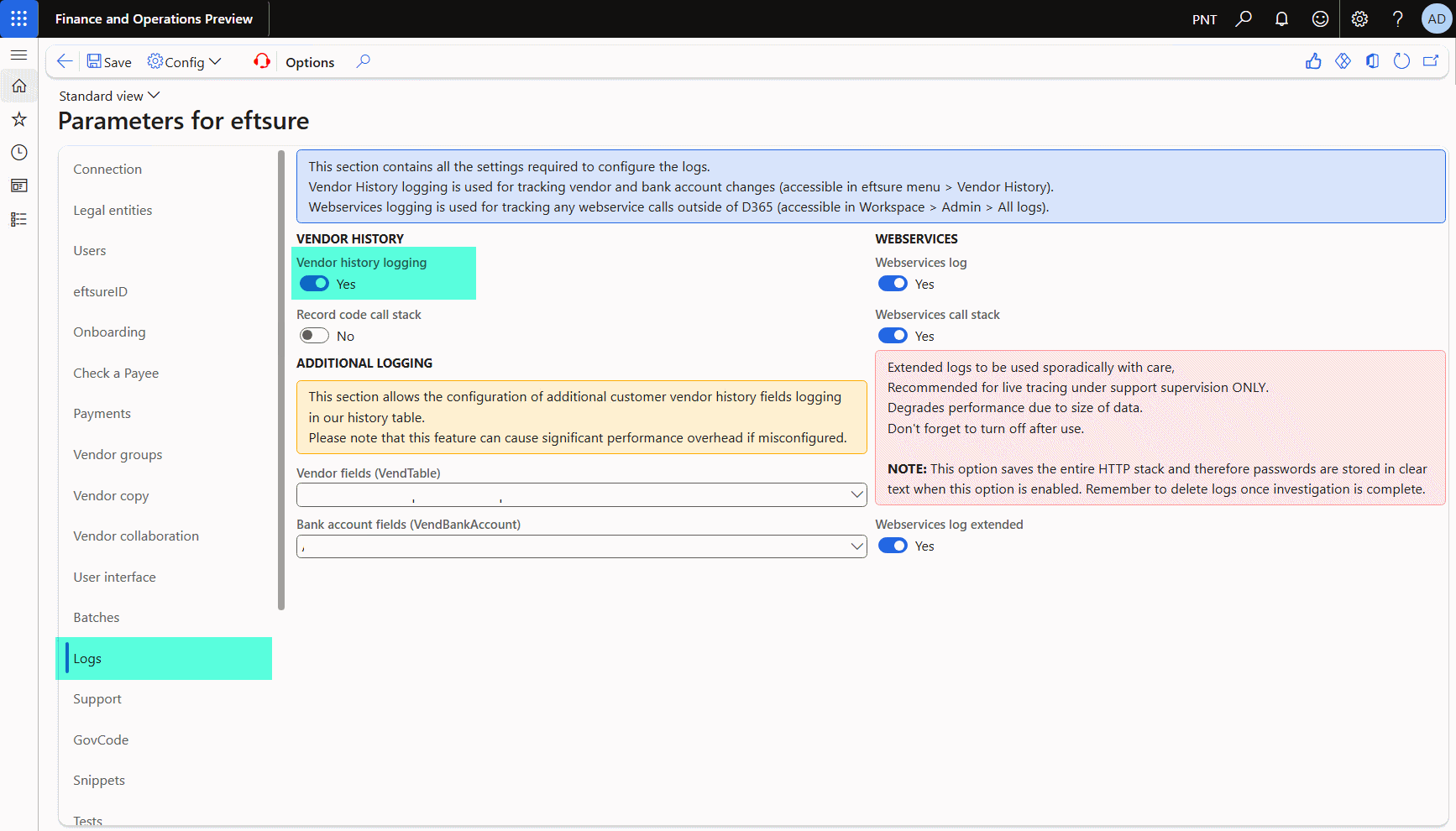This screenshot has height=831, width=1456.
Task: Open the Snippets tab
Action: (x=99, y=780)
